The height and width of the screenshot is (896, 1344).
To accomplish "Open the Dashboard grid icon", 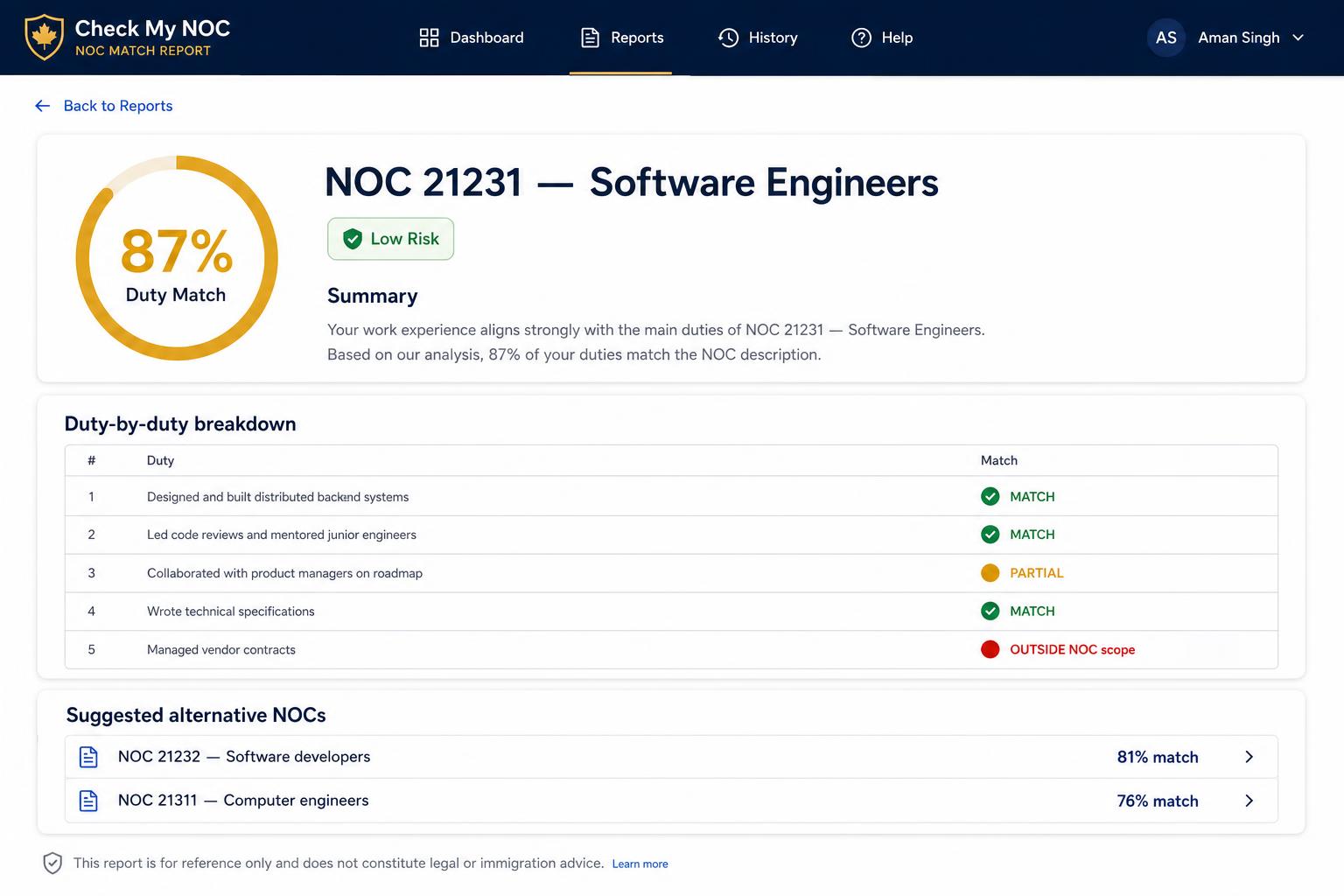I will 429,38.
